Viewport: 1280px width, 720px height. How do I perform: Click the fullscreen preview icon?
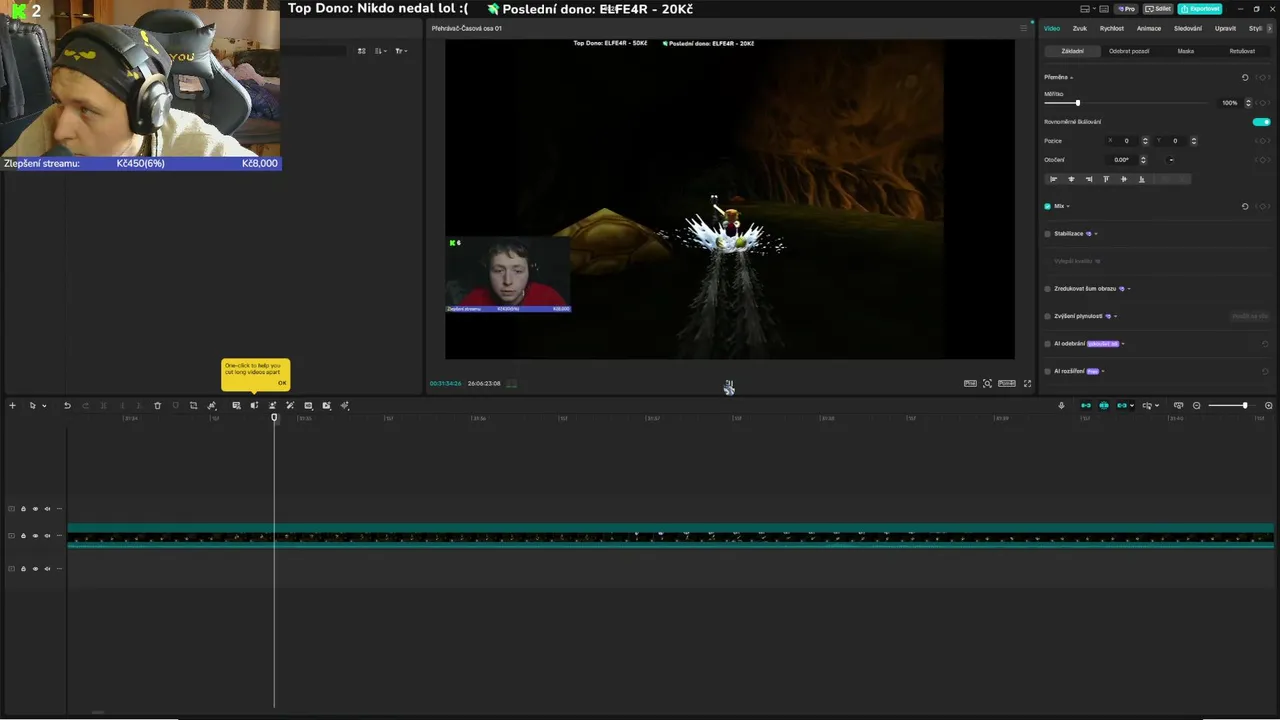tap(1027, 383)
